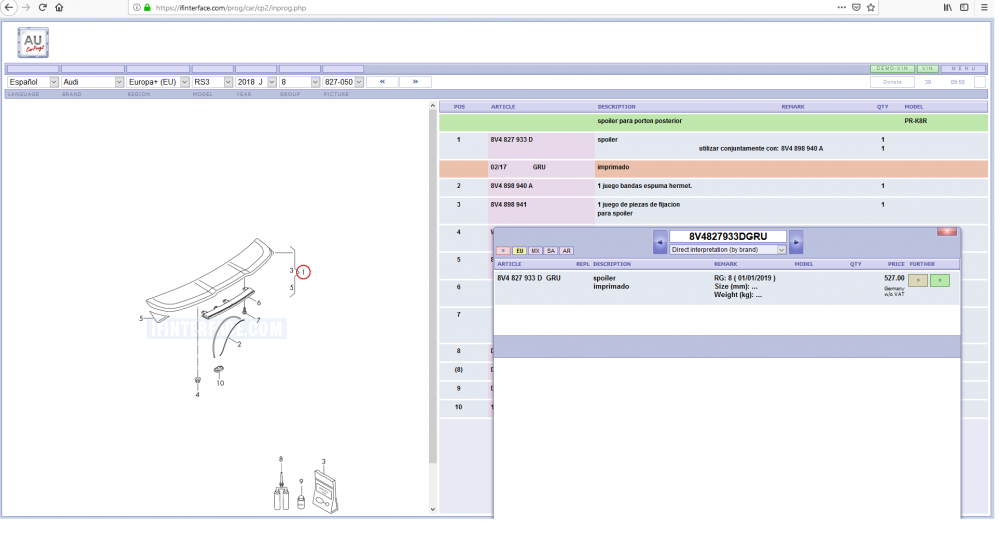Screen dimensions: 1000x539
Task: Click the scroll-down arrow of the parts list
Action: point(432,509)
